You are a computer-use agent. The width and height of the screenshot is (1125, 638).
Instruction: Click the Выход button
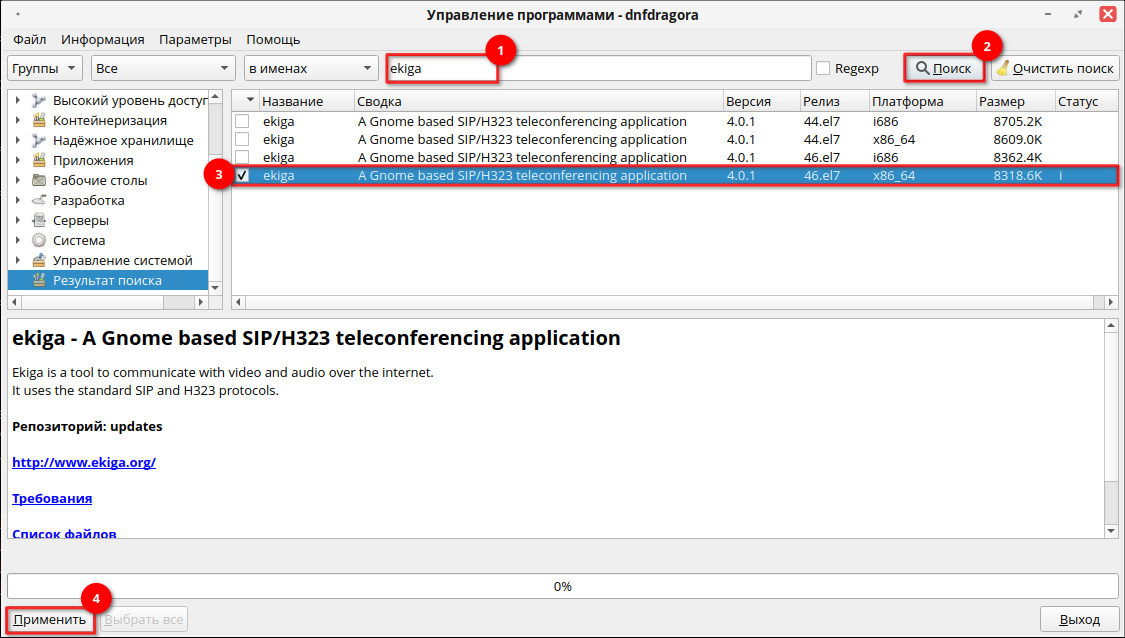1079,619
